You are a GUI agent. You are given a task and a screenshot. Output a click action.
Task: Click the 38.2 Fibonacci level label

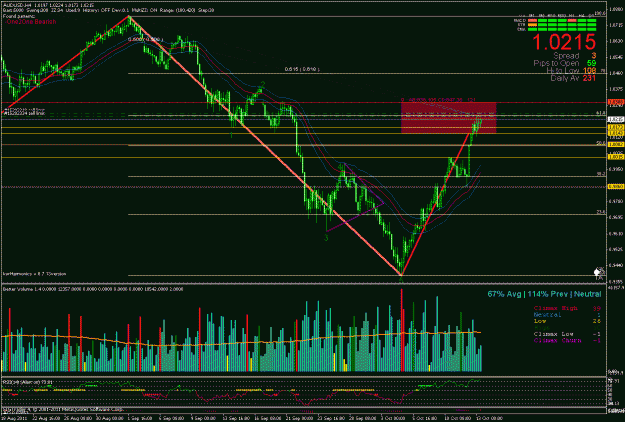click(601, 174)
